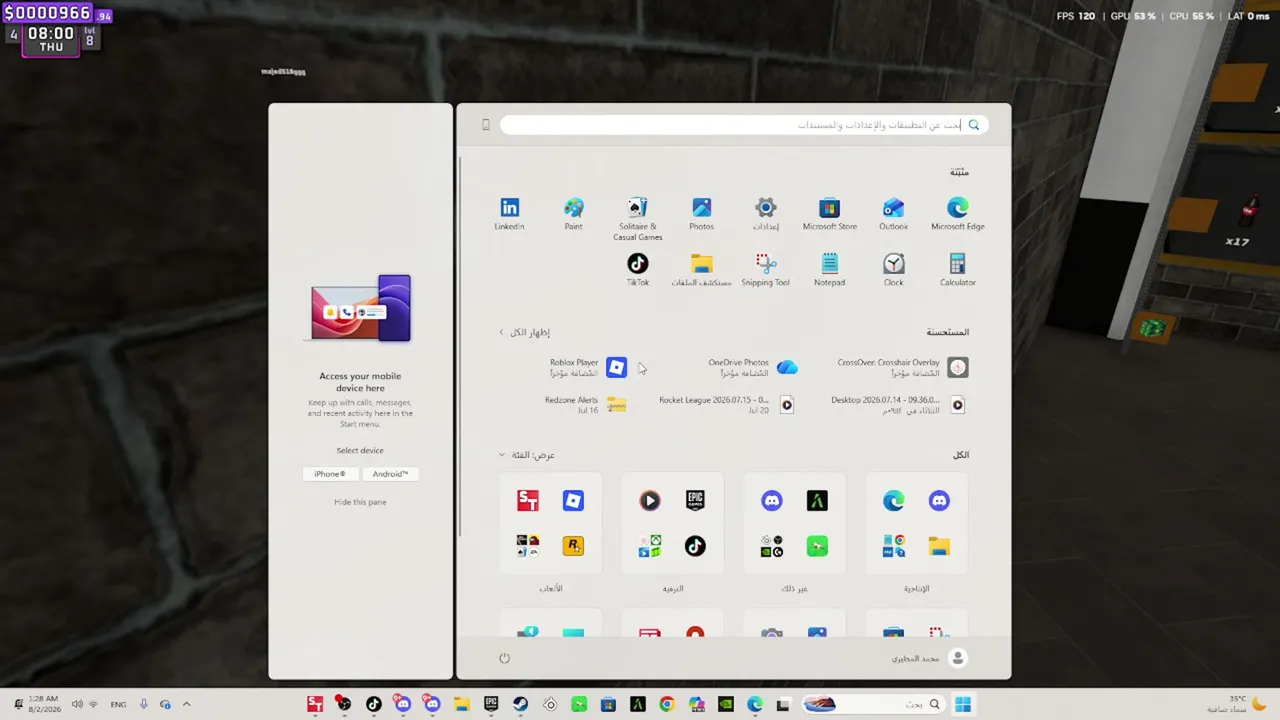Open the محمد المطيري user account menu
The width and height of the screenshot is (1280, 720).
pyautogui.click(x=929, y=658)
